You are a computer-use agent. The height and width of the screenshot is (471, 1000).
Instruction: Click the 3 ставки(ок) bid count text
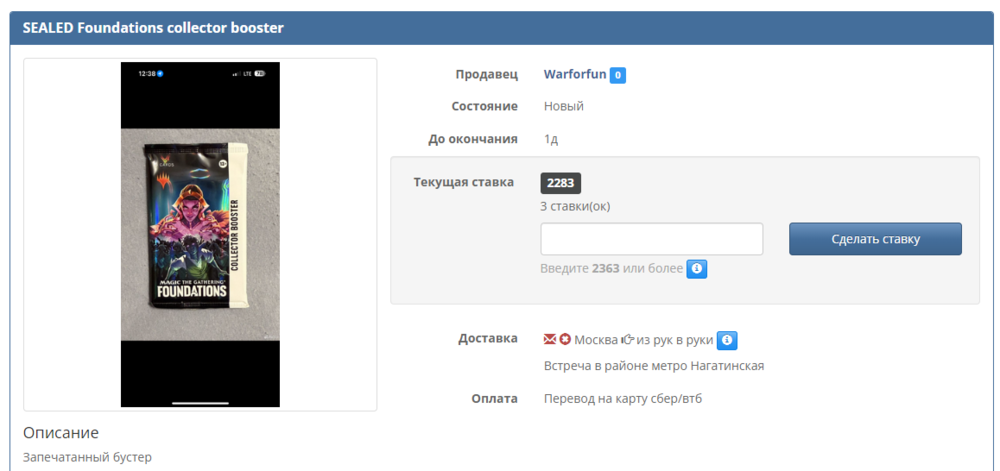point(575,207)
